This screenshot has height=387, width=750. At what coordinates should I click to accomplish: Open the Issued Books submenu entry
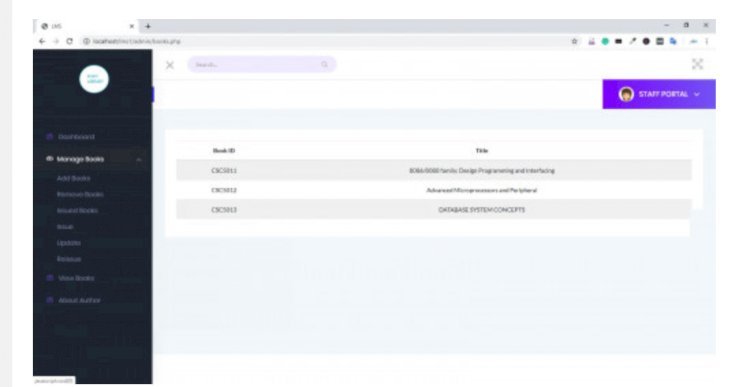tap(77, 210)
